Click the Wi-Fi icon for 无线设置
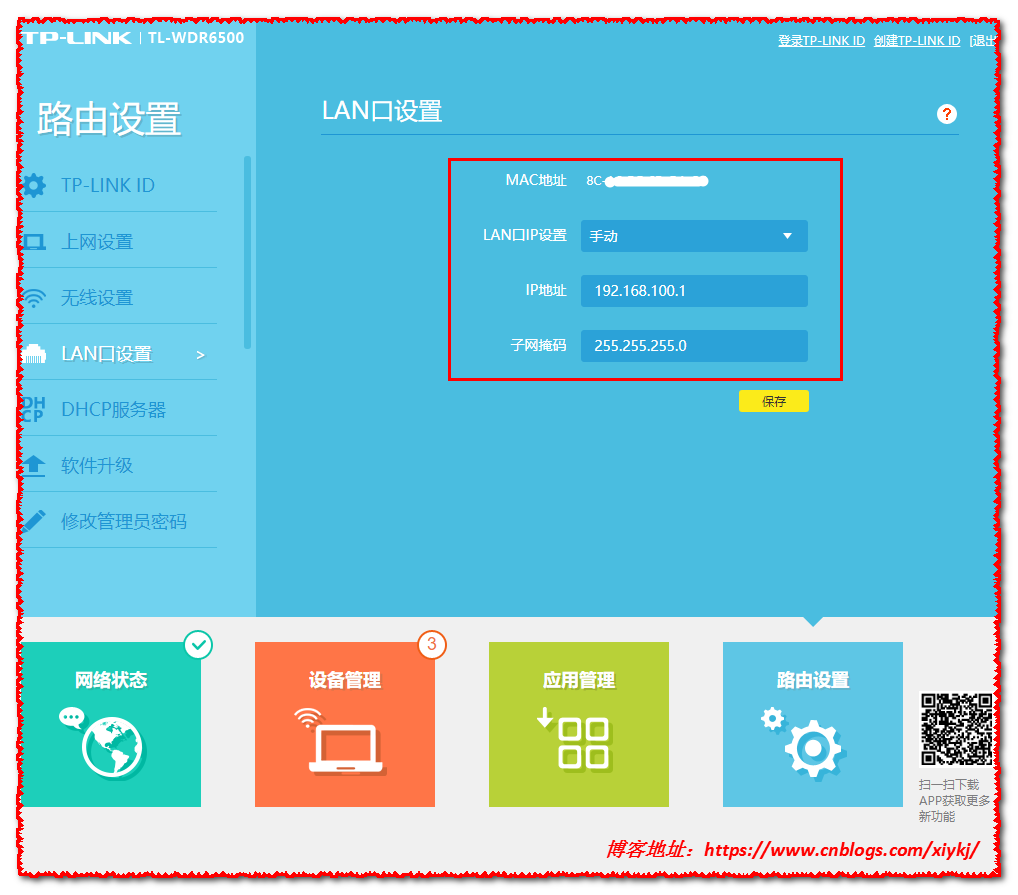 click(x=34, y=298)
